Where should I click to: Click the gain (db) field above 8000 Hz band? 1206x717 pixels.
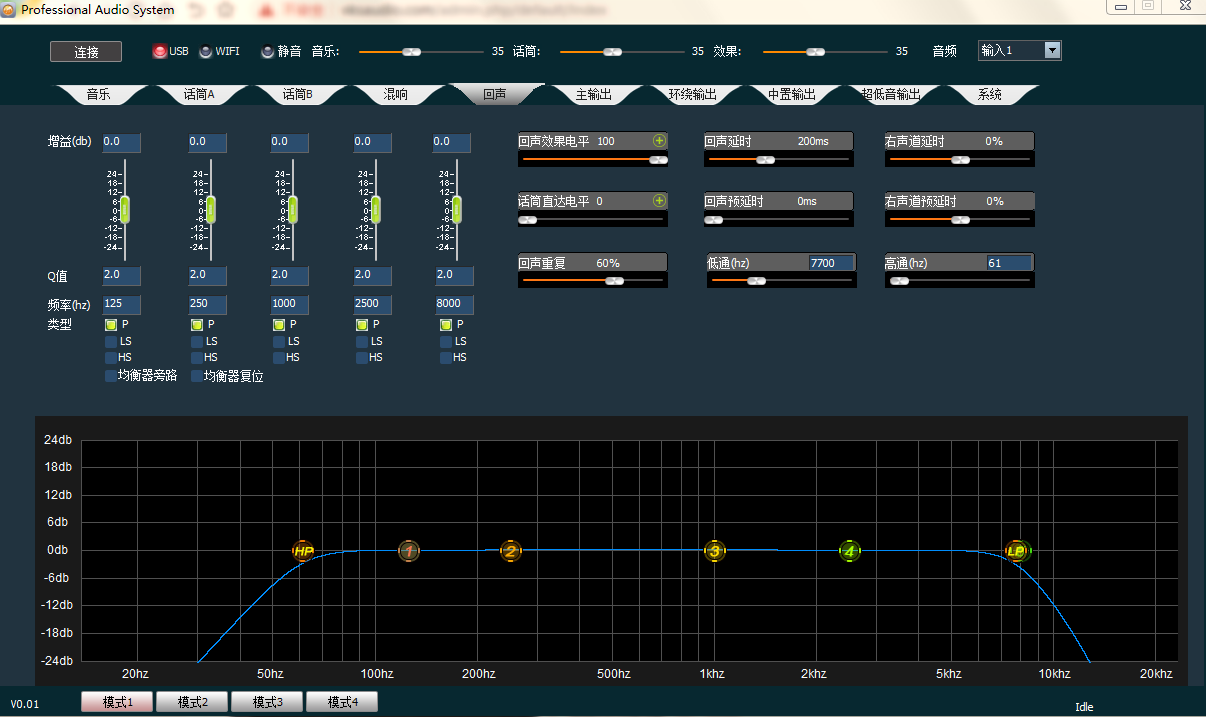coord(452,142)
